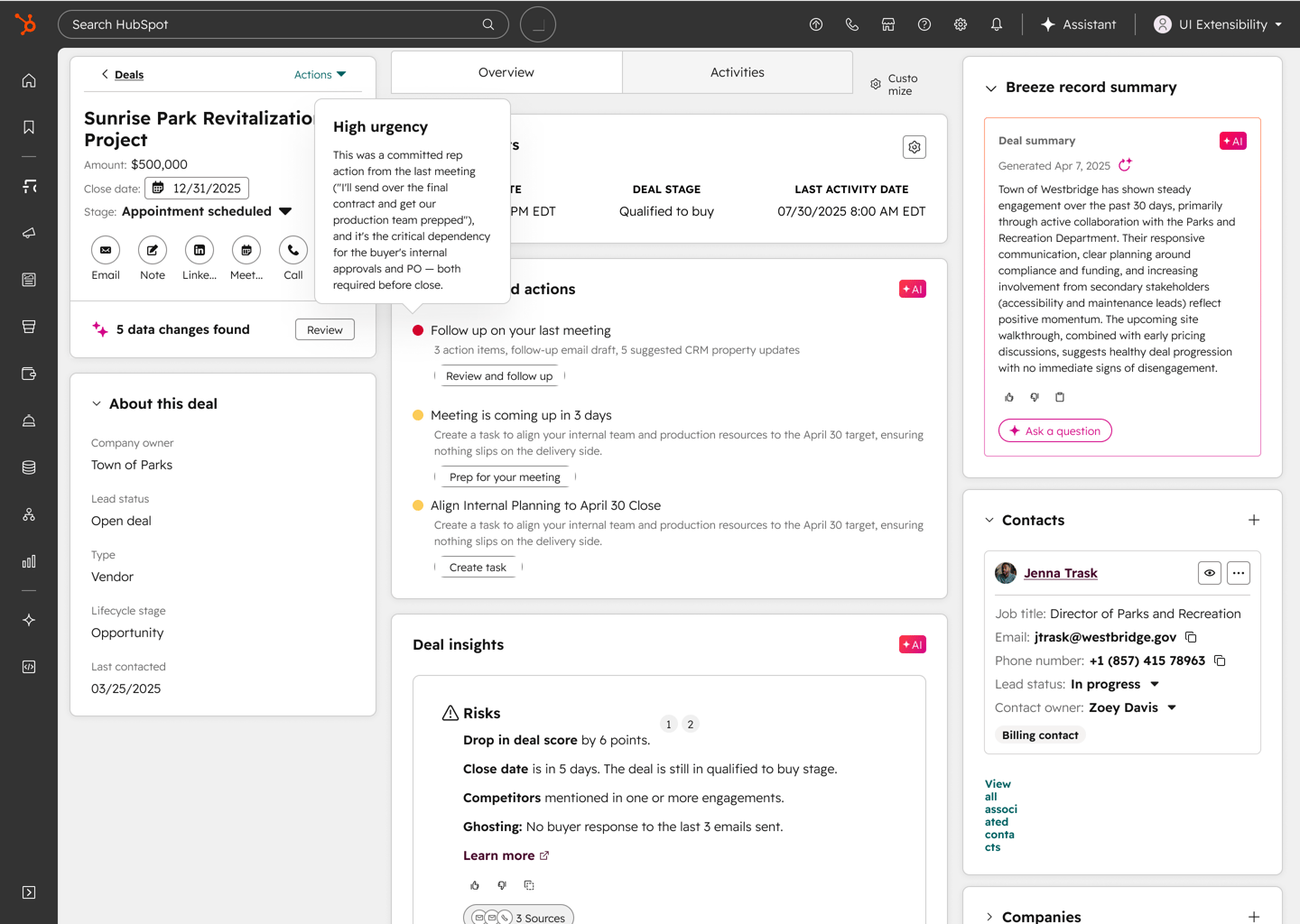This screenshot has width=1300, height=924.
Task: Click the Upgrade arrow icon in the top bar
Action: click(816, 24)
